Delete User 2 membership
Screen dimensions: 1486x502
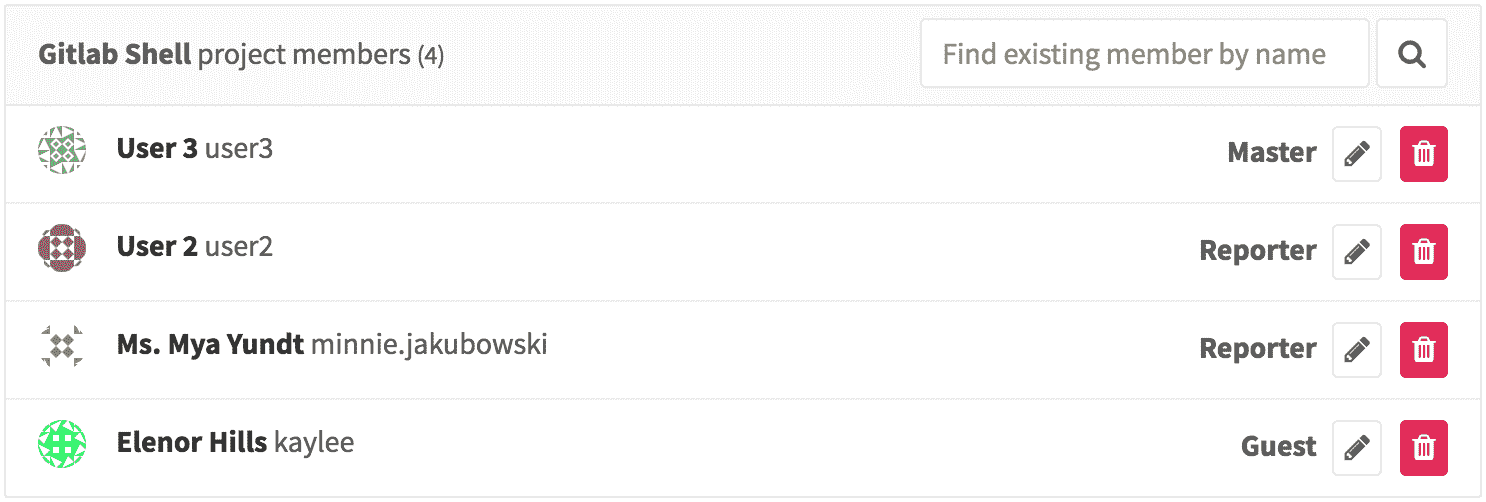(1423, 252)
